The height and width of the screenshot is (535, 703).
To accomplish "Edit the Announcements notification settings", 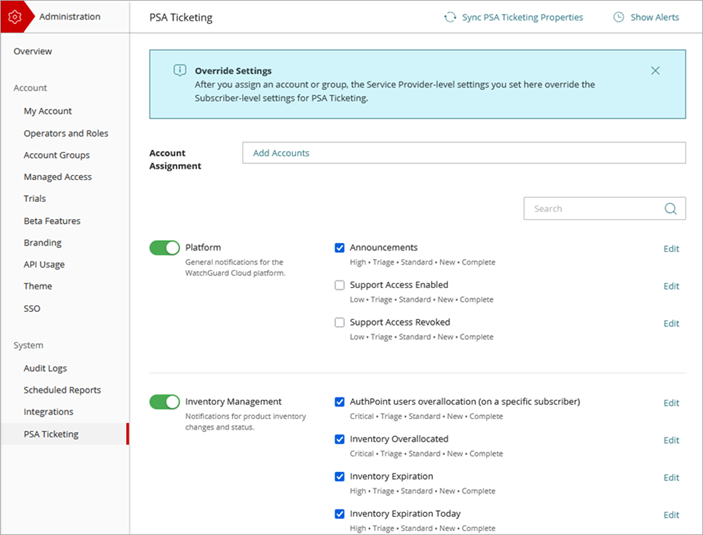I will (x=671, y=249).
